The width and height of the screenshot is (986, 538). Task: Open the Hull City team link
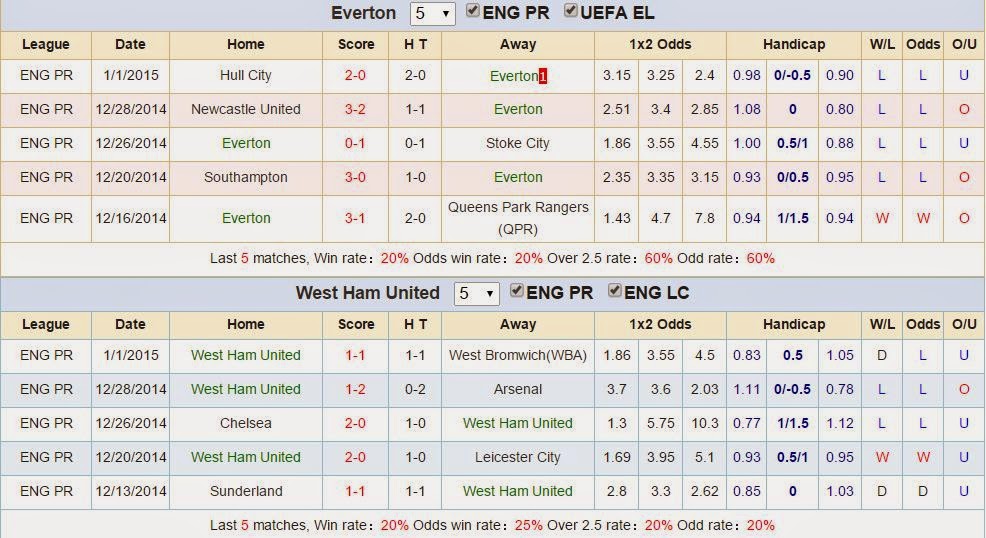[246, 75]
